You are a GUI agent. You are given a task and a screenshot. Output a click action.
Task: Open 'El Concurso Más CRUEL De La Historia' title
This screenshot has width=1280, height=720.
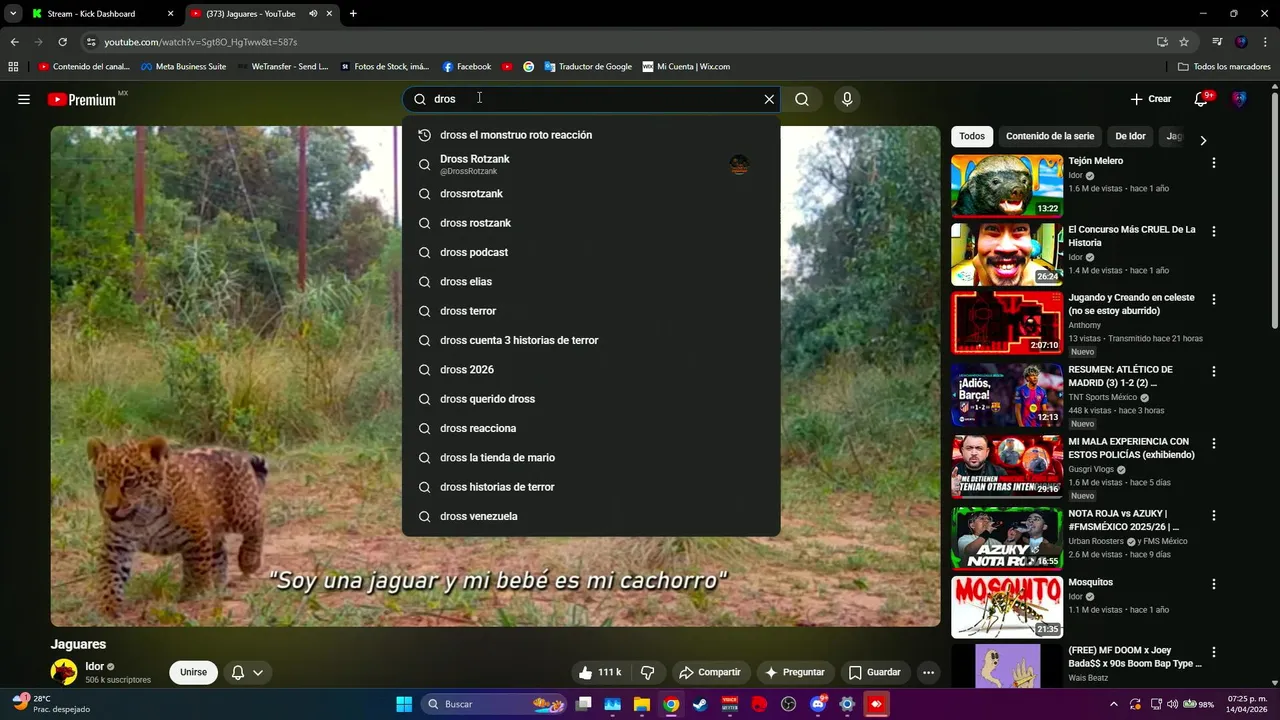(x=1132, y=236)
